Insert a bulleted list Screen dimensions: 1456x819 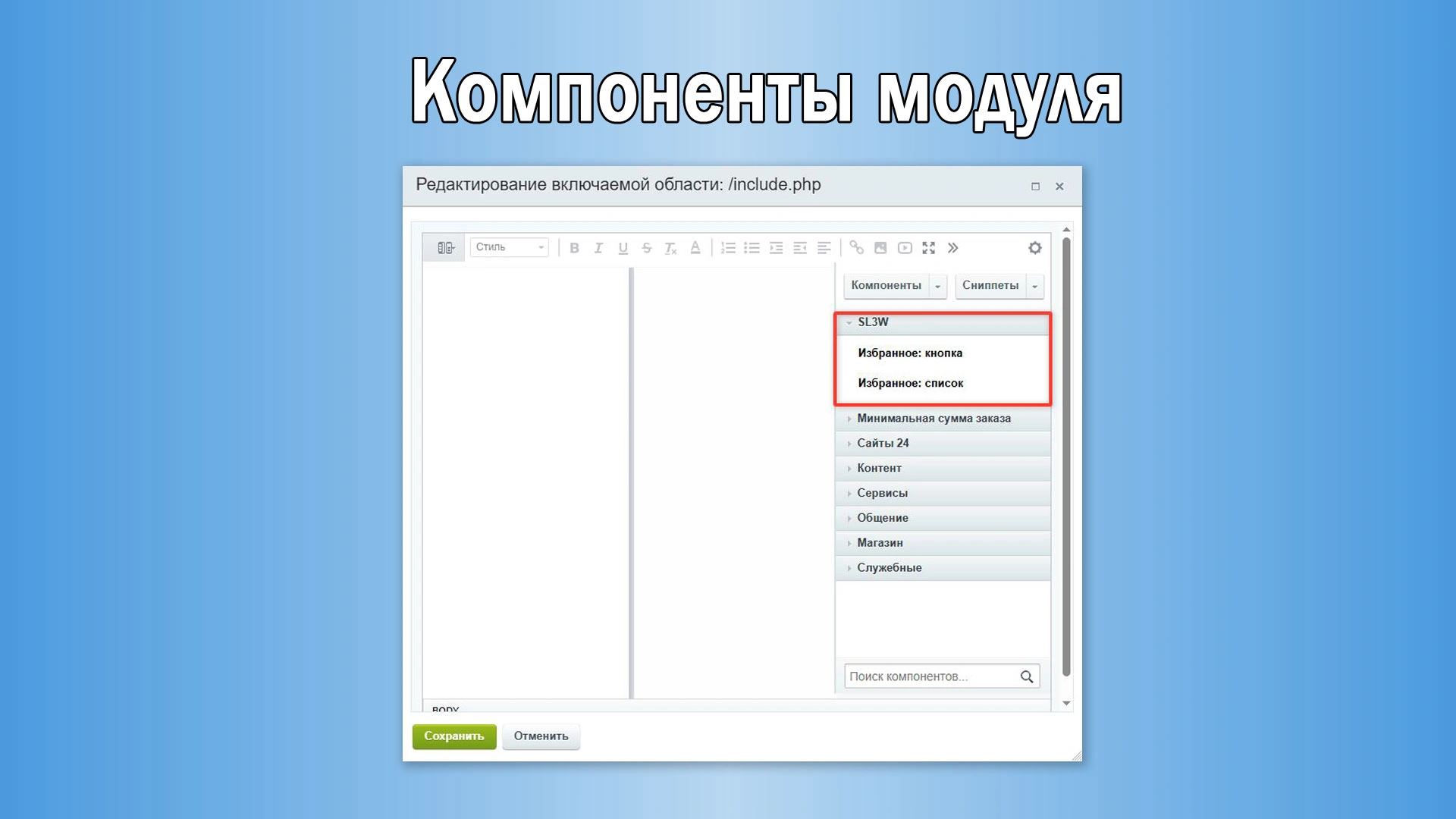(752, 248)
